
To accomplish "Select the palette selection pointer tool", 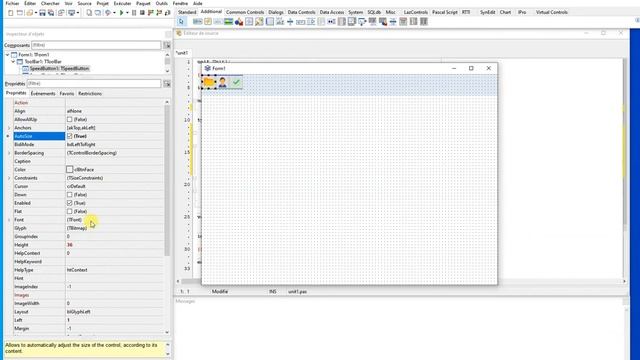I will (181, 21).
